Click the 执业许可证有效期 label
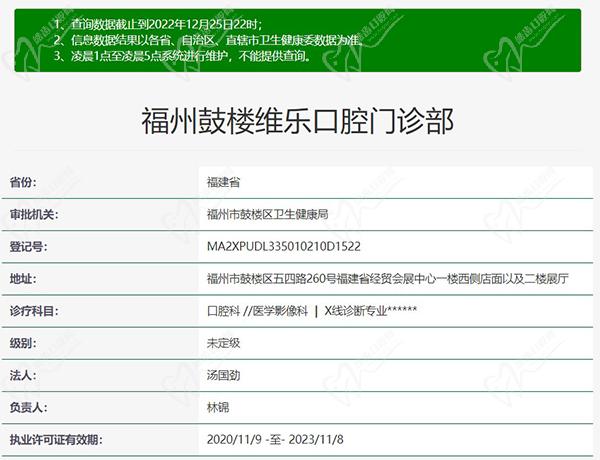 (56, 439)
